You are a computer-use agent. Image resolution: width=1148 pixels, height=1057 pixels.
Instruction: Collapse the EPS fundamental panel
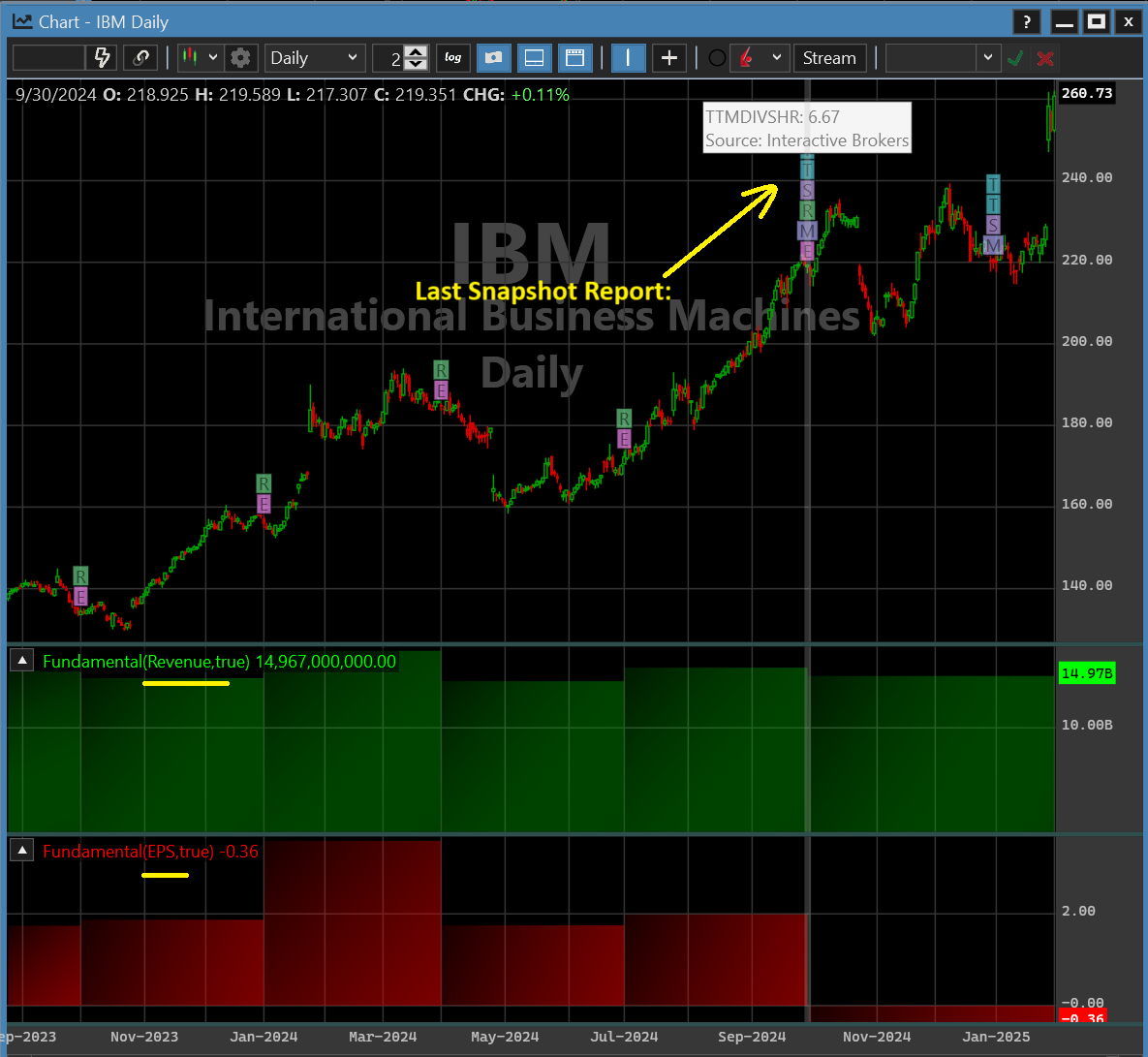coord(22,852)
